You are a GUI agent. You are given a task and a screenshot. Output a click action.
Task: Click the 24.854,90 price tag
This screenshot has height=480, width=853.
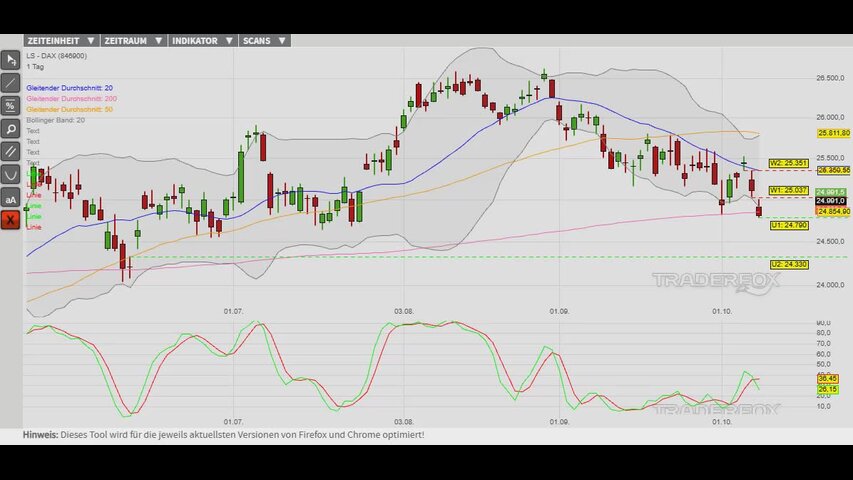(833, 211)
